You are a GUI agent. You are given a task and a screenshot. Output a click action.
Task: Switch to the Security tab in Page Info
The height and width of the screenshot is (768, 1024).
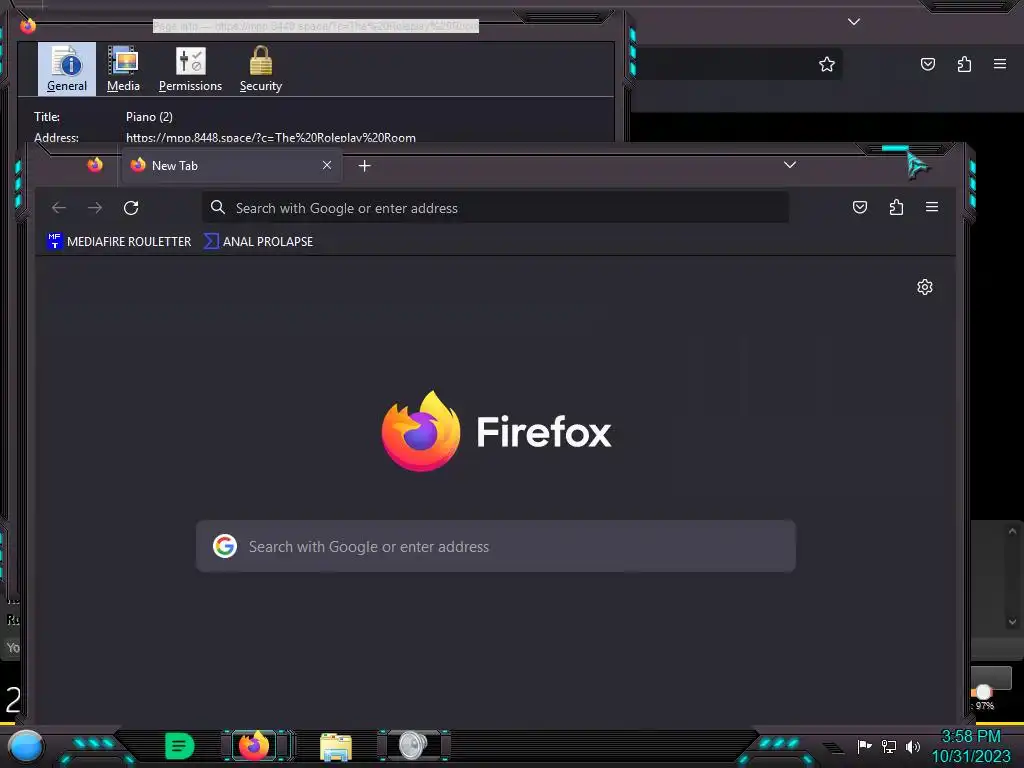click(261, 69)
